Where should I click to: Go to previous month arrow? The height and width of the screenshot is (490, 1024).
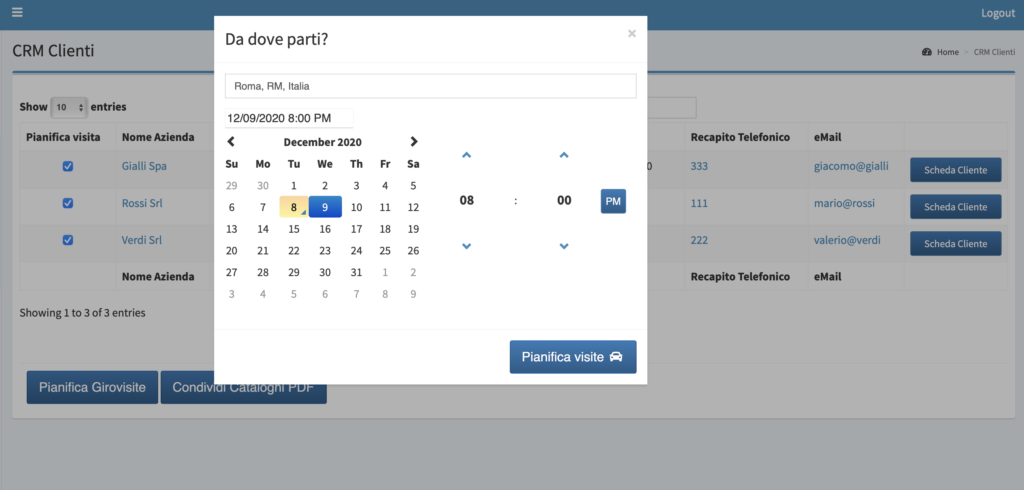[x=231, y=142]
